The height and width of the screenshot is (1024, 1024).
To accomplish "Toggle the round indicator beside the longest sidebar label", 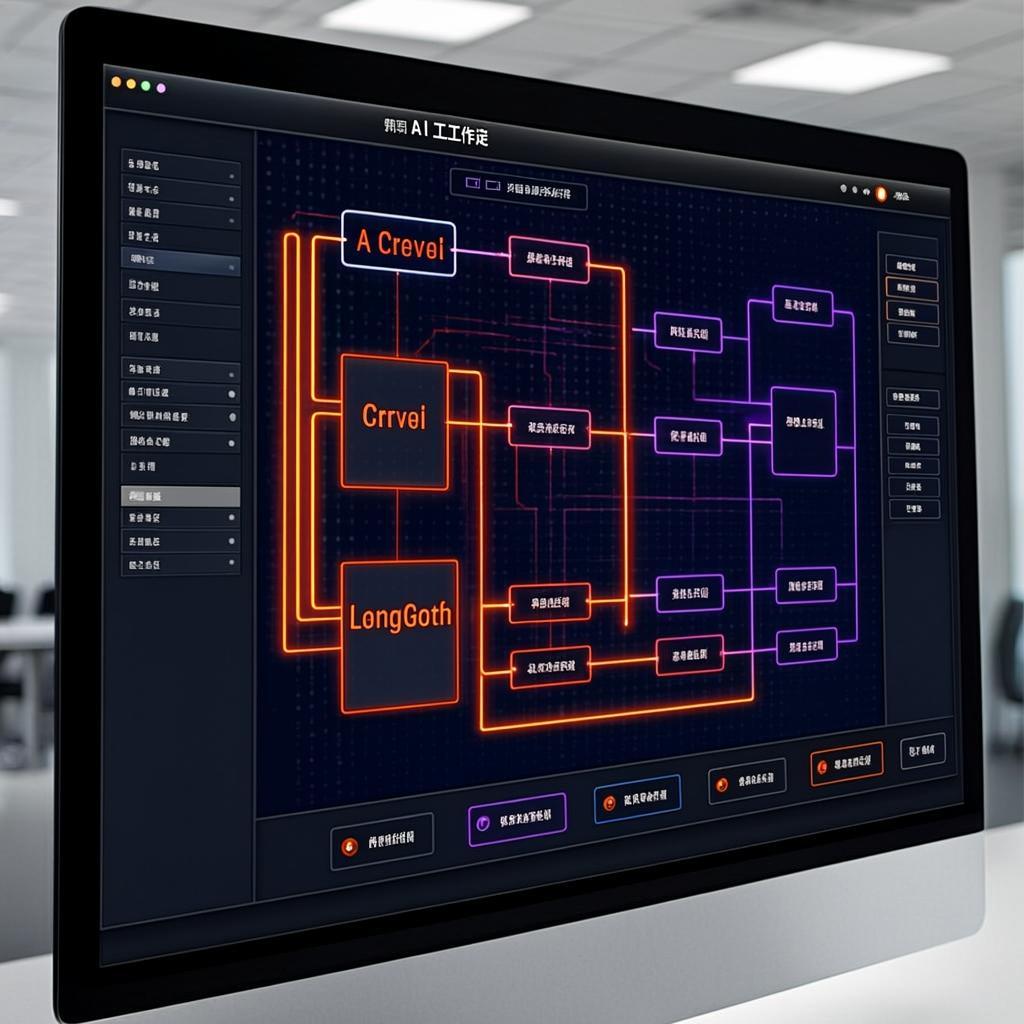I will tap(231, 416).
